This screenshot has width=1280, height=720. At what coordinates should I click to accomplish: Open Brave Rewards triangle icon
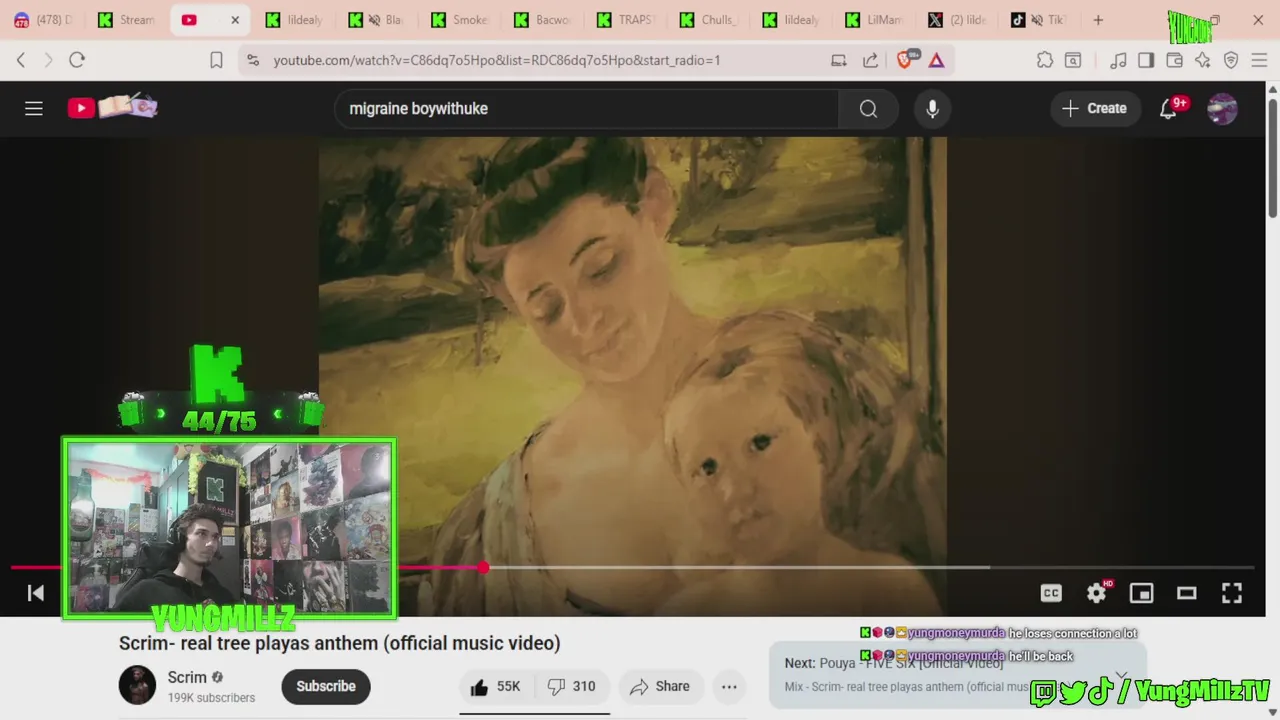click(x=936, y=60)
